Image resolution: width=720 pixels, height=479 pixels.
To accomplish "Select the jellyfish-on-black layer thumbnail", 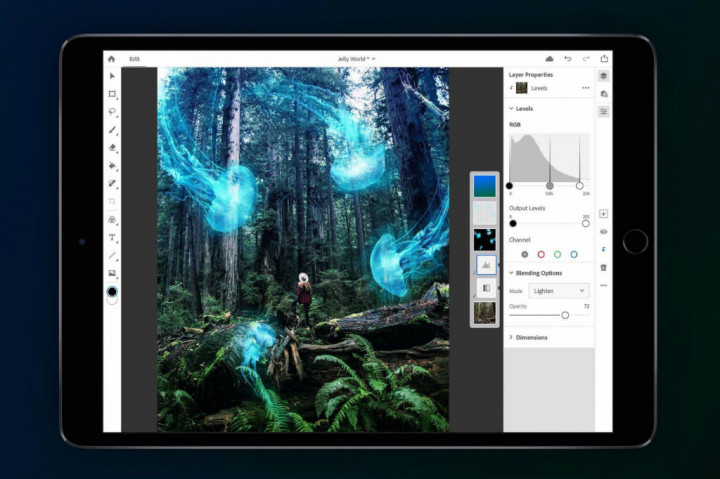I will (484, 240).
